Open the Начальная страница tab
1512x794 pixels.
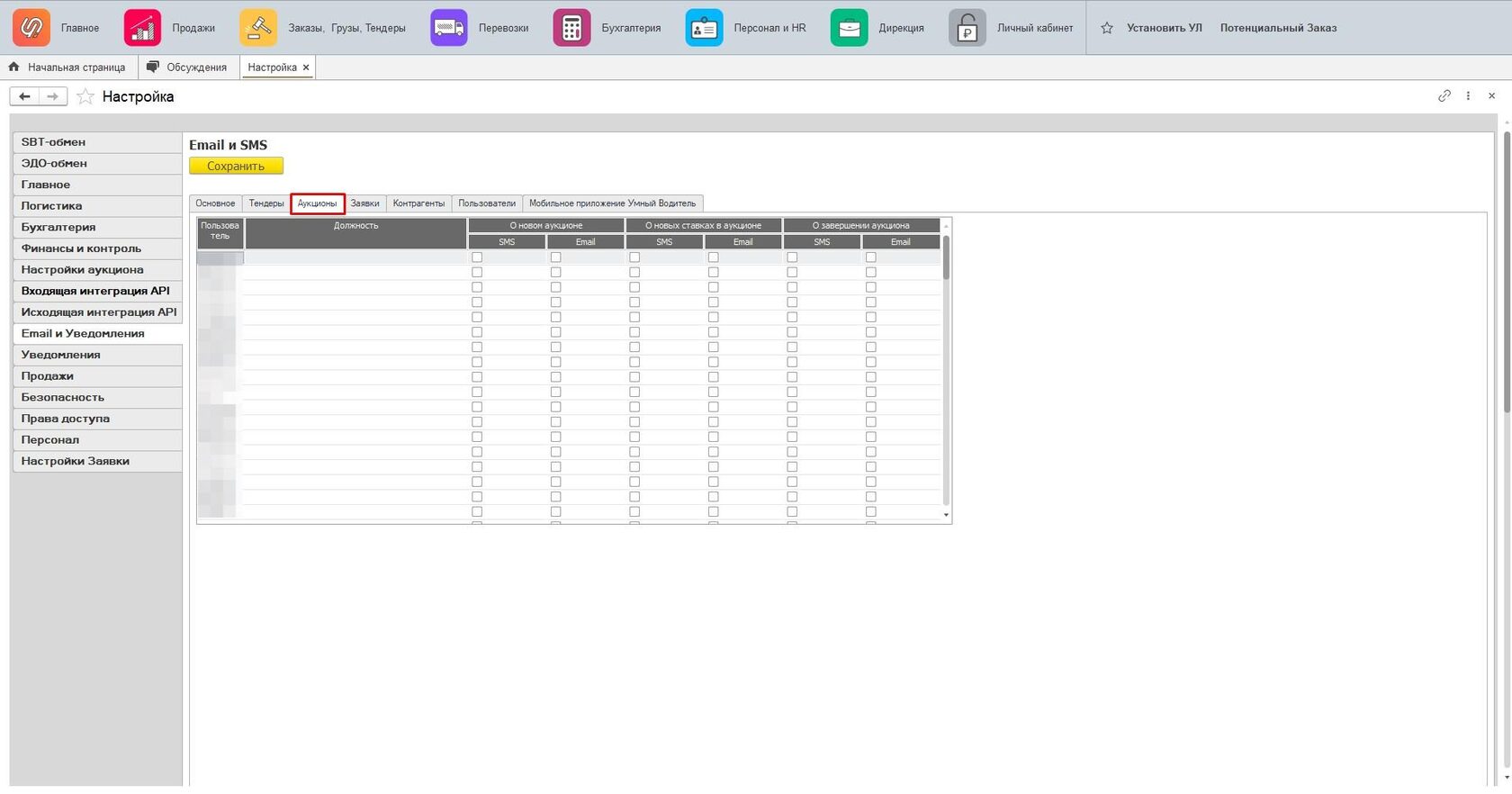click(68, 68)
